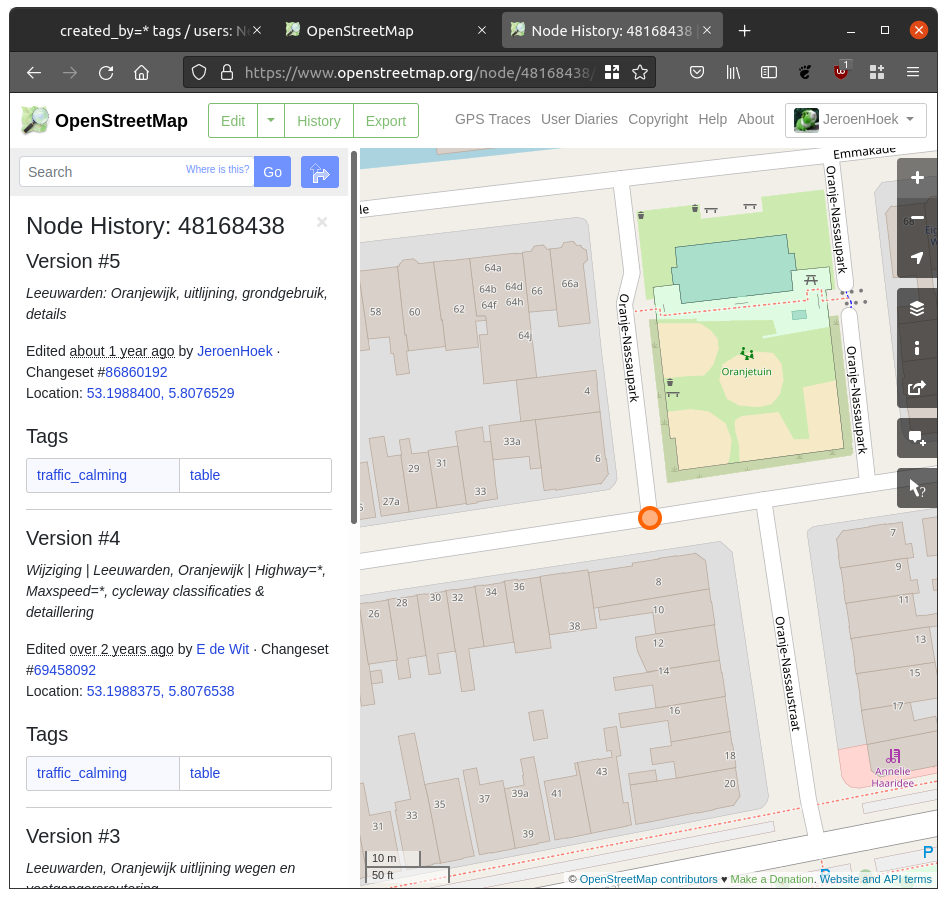Open the map layers panel
The image size is (947, 898).
[917, 308]
